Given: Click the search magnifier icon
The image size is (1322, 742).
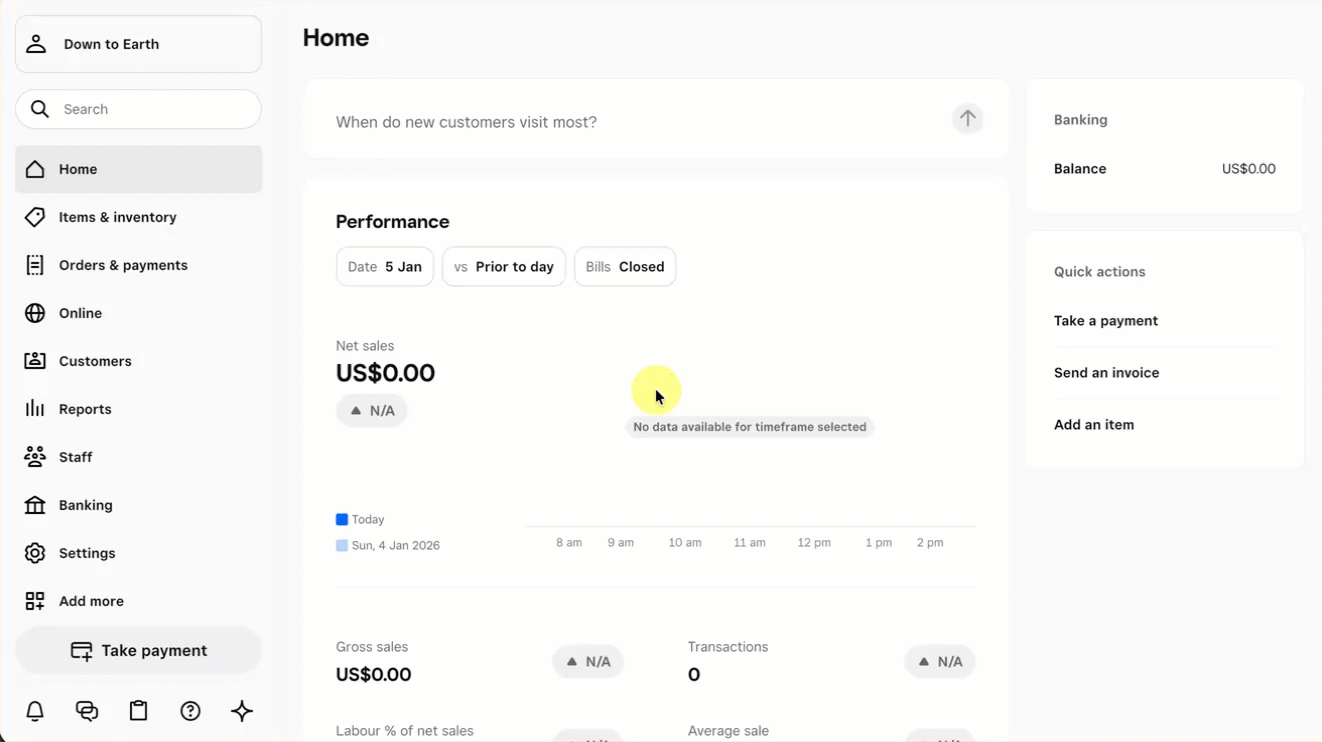Looking at the screenshot, I should click(40, 109).
